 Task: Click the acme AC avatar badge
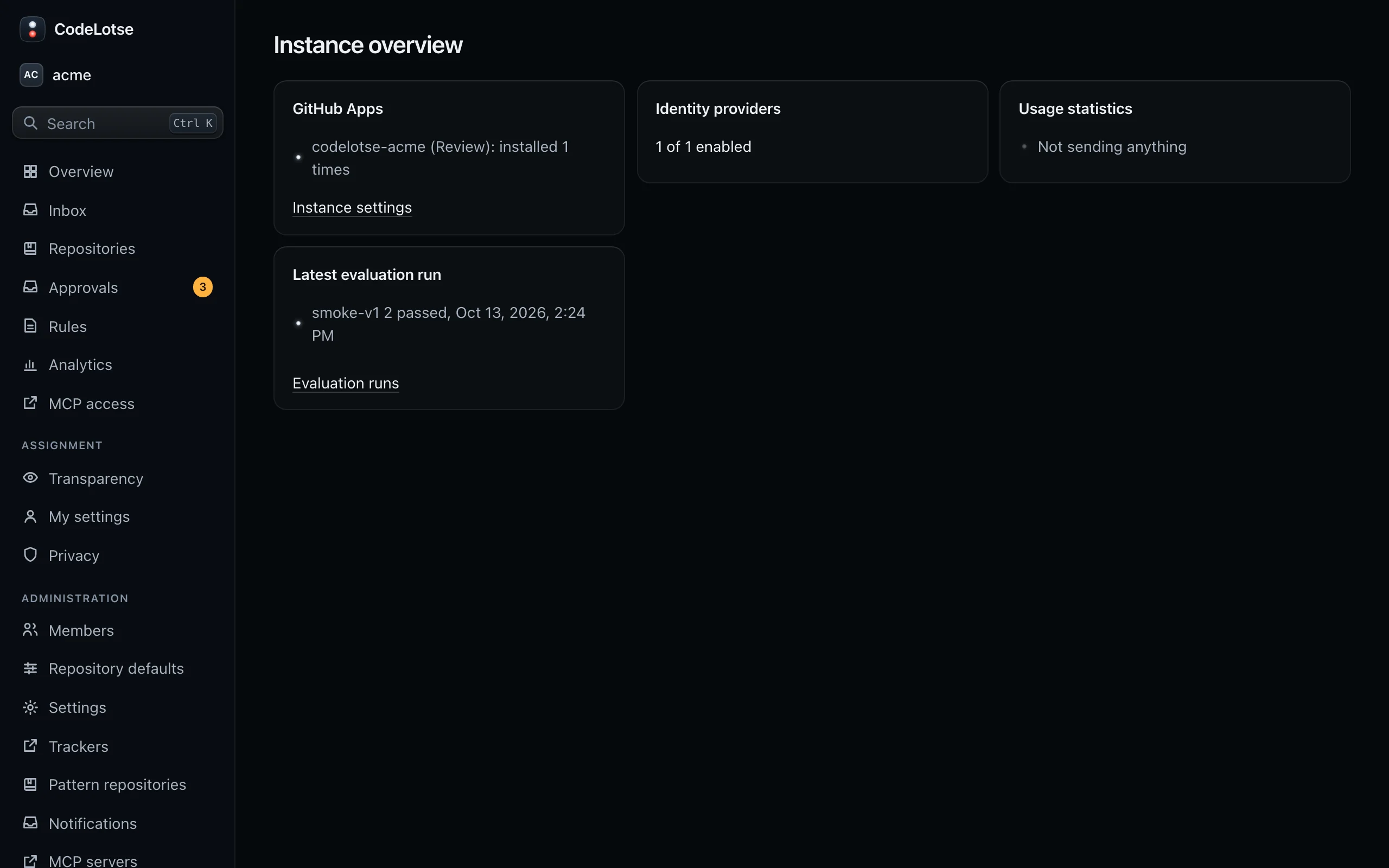[31, 75]
